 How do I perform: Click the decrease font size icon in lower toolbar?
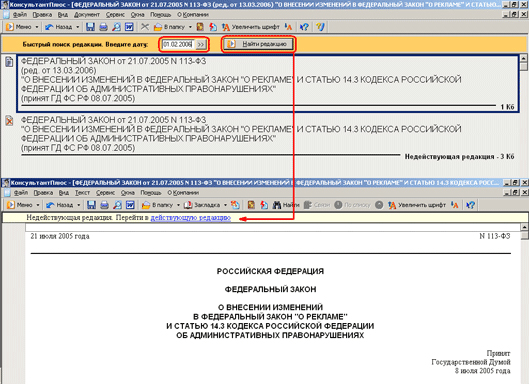pyautogui.click(x=455, y=205)
